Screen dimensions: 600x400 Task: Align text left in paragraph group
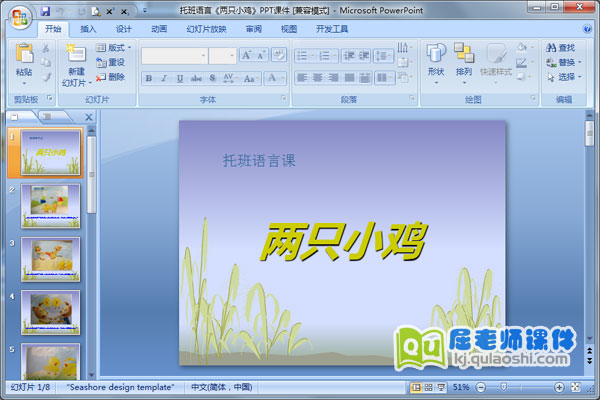302,78
